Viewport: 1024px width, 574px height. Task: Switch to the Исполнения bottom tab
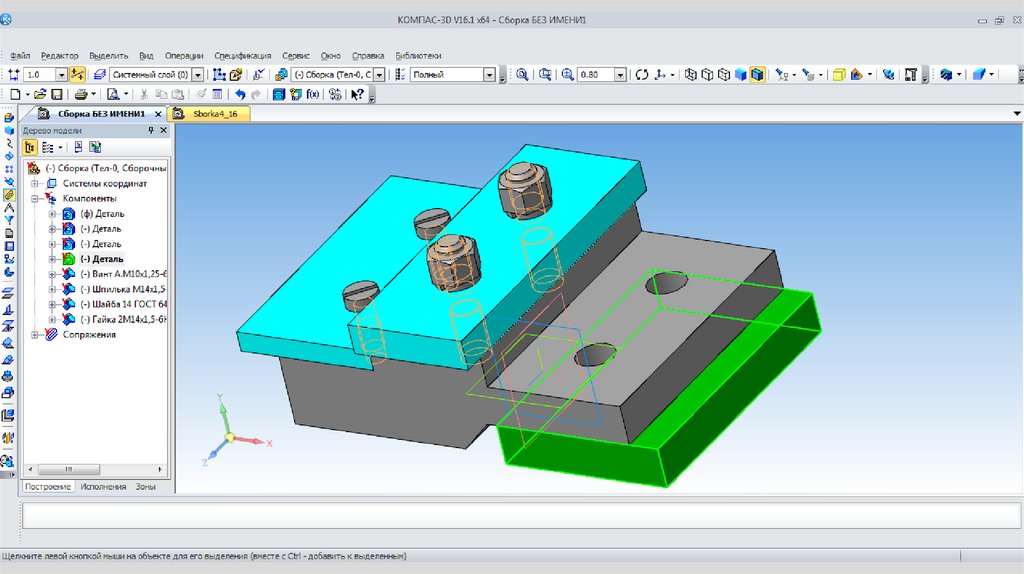pyautogui.click(x=104, y=486)
